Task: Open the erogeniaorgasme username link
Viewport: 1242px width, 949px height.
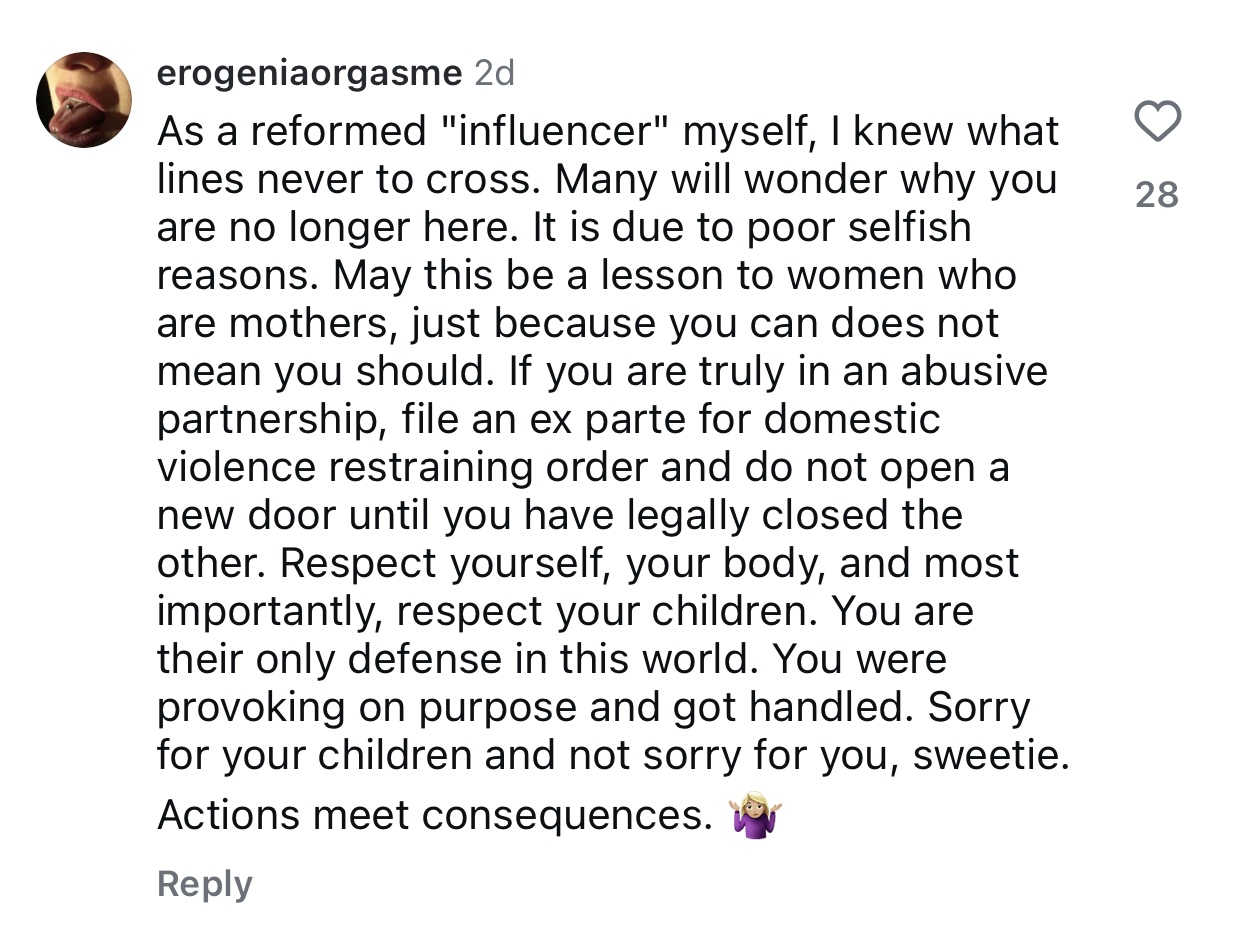Action: tap(310, 73)
